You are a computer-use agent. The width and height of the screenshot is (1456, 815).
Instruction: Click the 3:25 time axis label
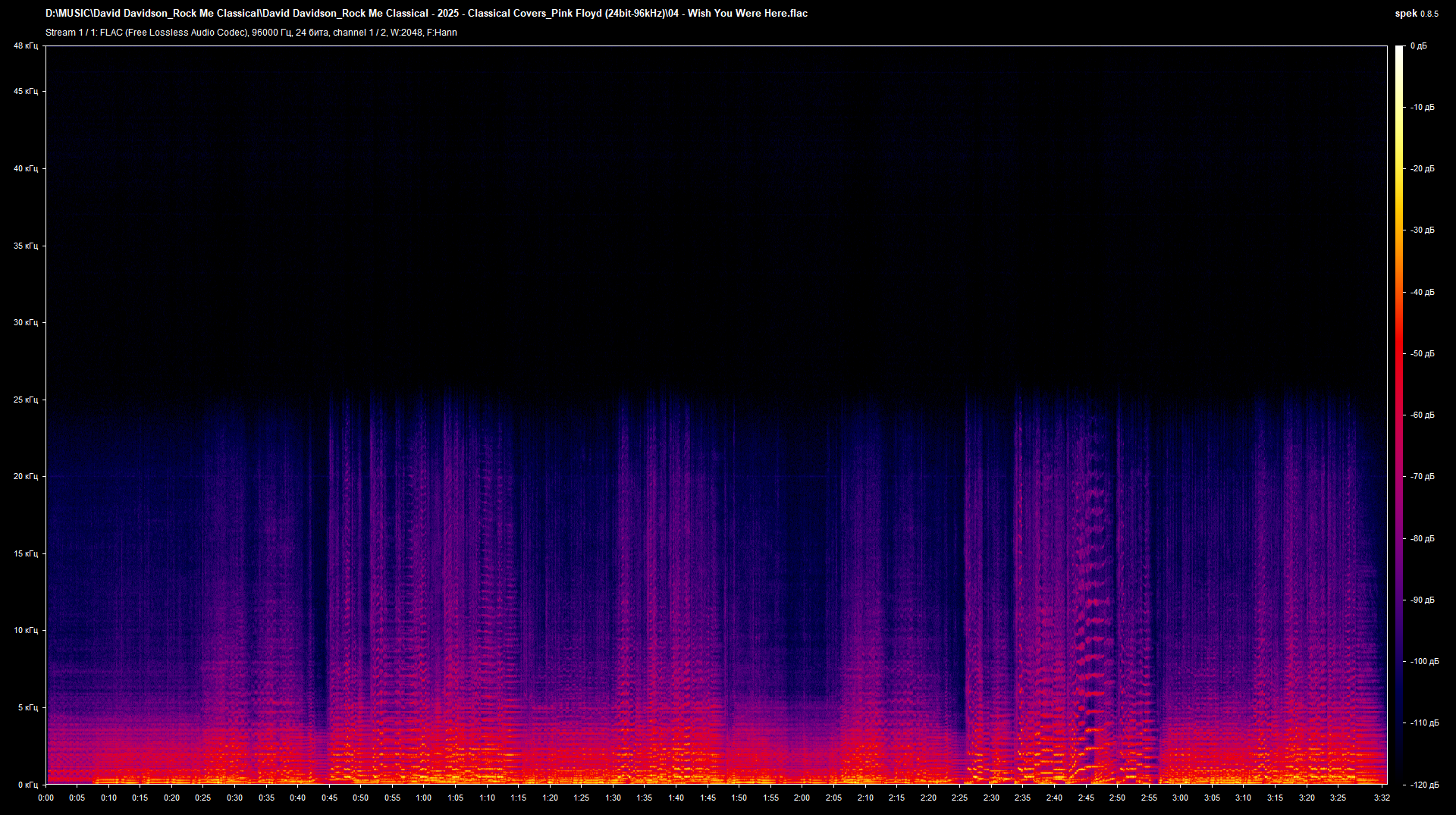coord(1338,798)
